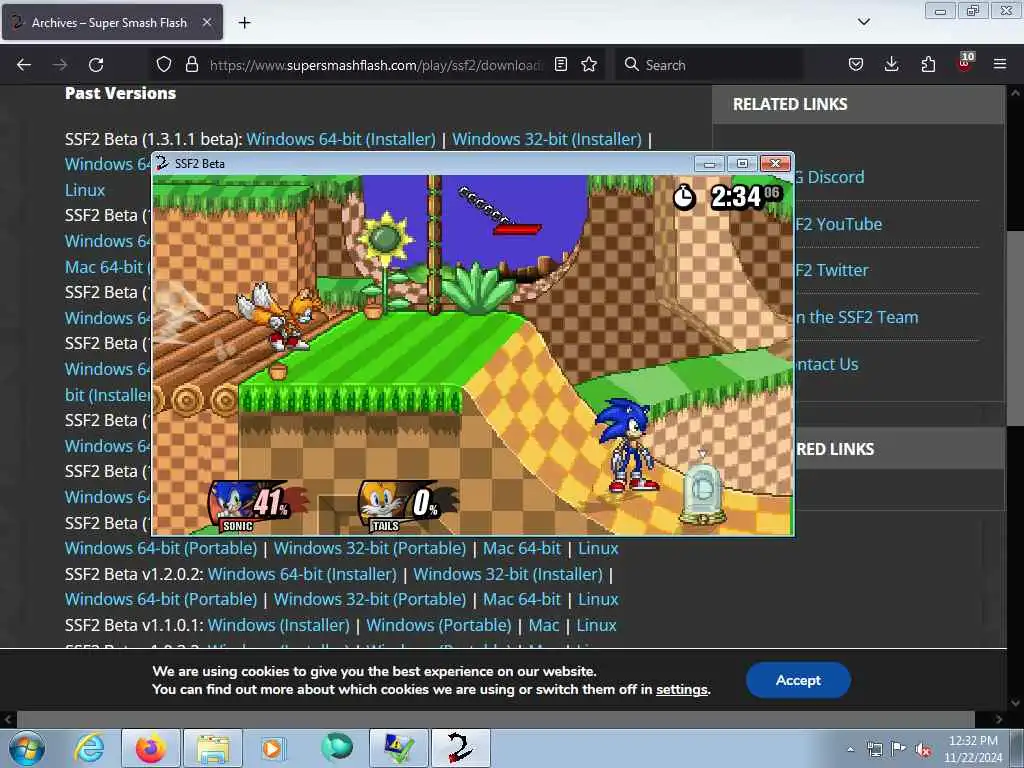
Task: Open a new browser tab
Action: point(244,23)
